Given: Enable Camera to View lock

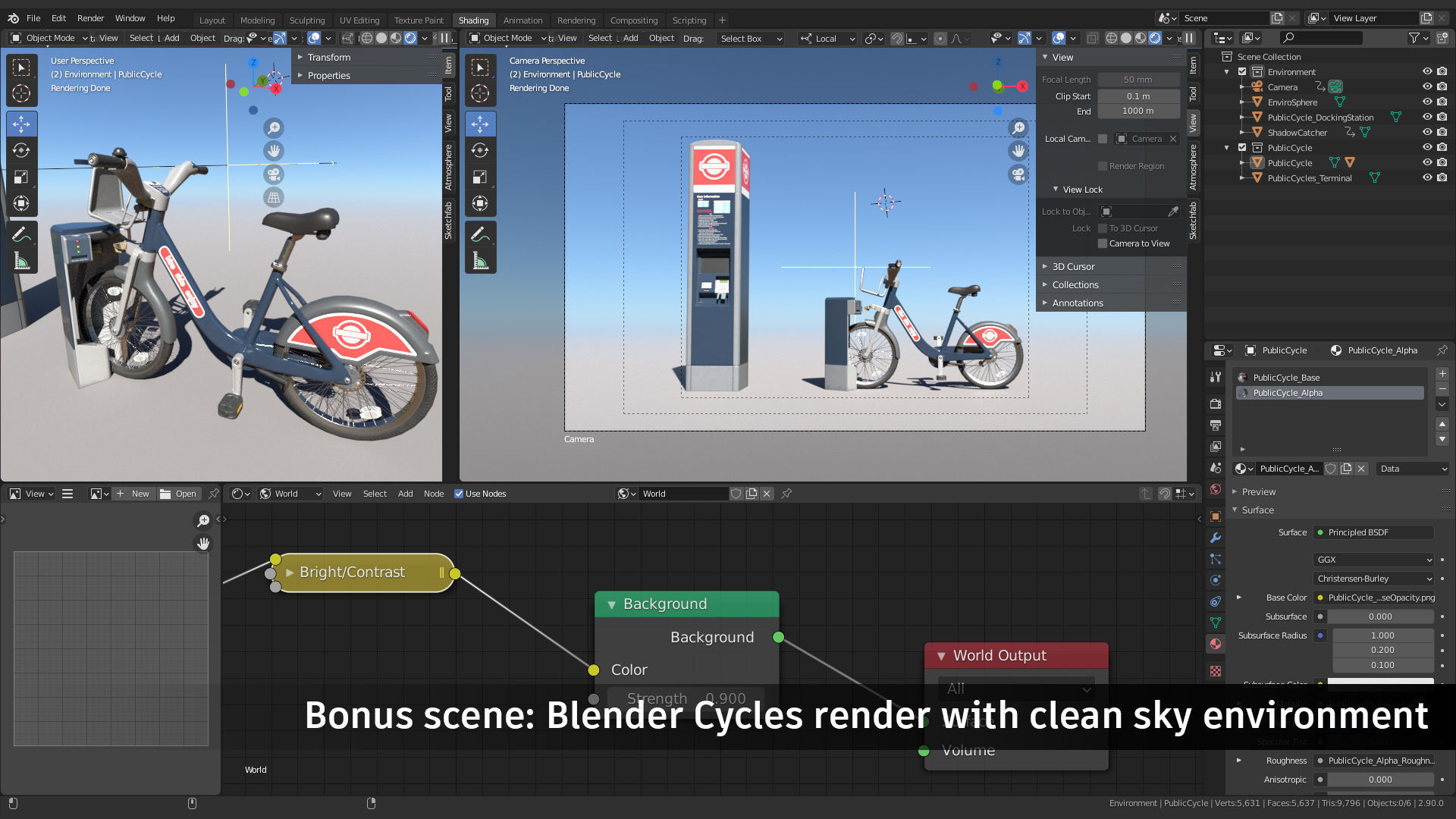Looking at the screenshot, I should pyautogui.click(x=1103, y=243).
